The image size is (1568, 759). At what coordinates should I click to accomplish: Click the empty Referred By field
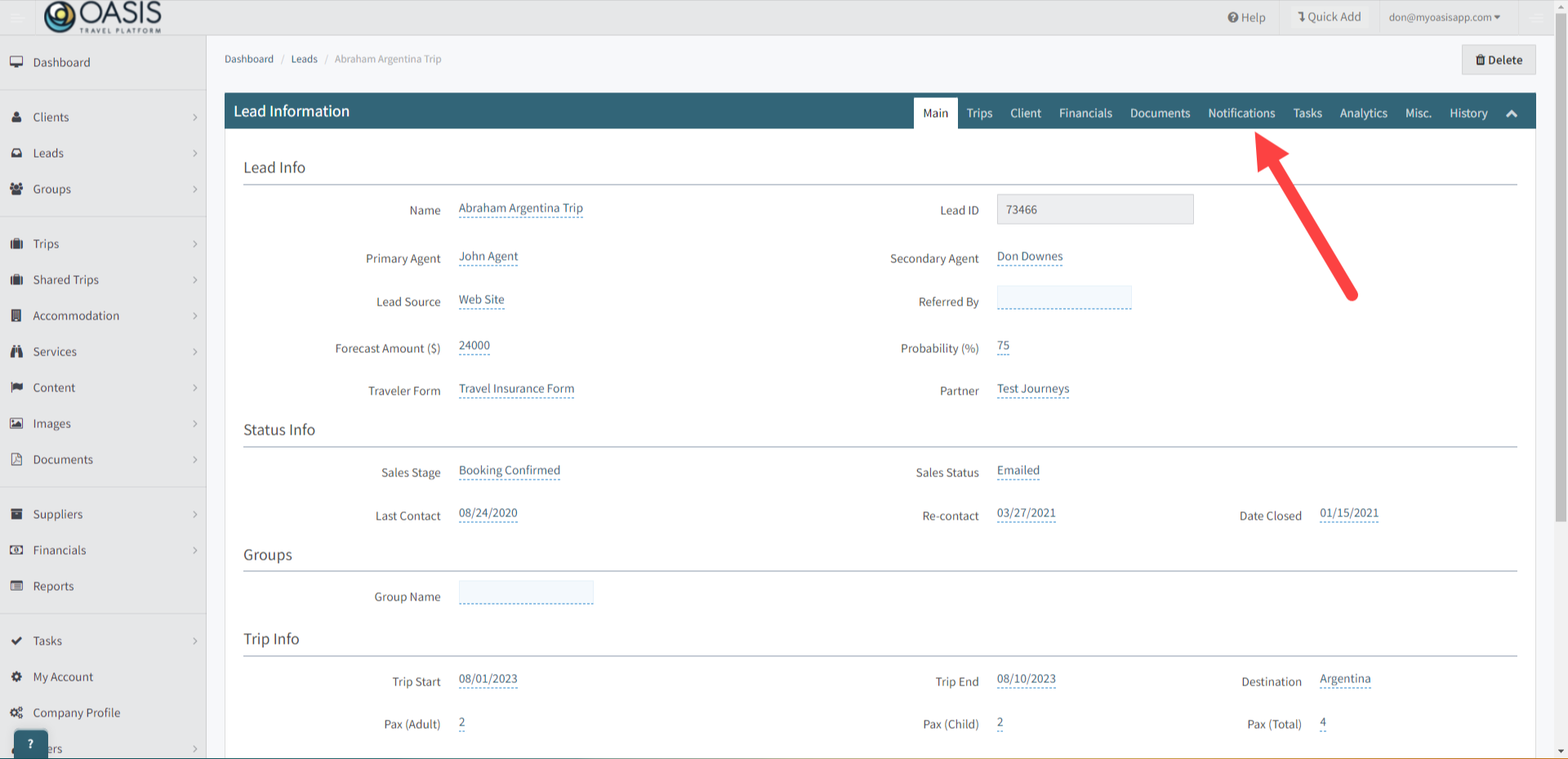pos(1063,298)
